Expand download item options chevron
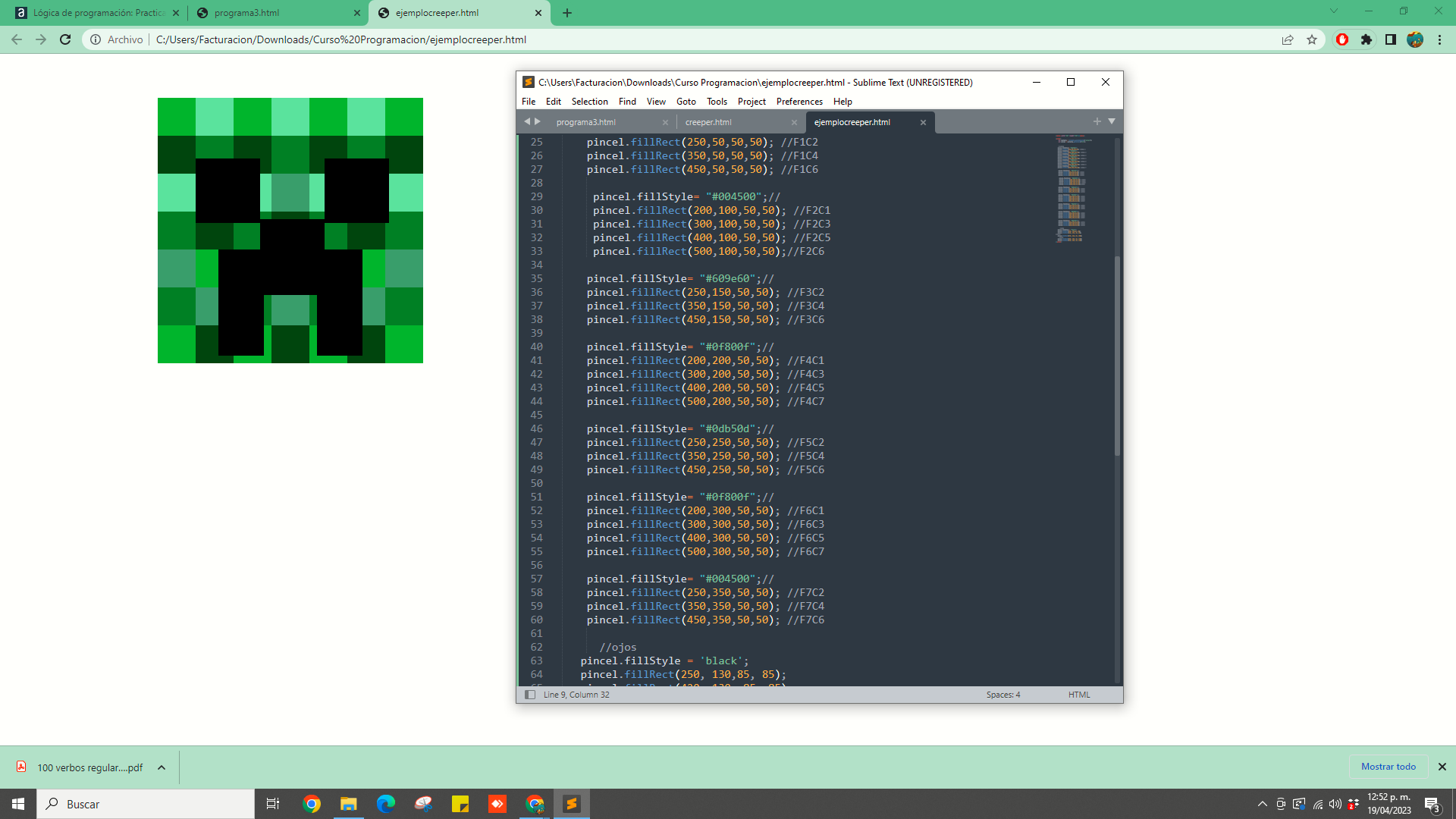Screen dimensions: 1456x819 pos(162,767)
